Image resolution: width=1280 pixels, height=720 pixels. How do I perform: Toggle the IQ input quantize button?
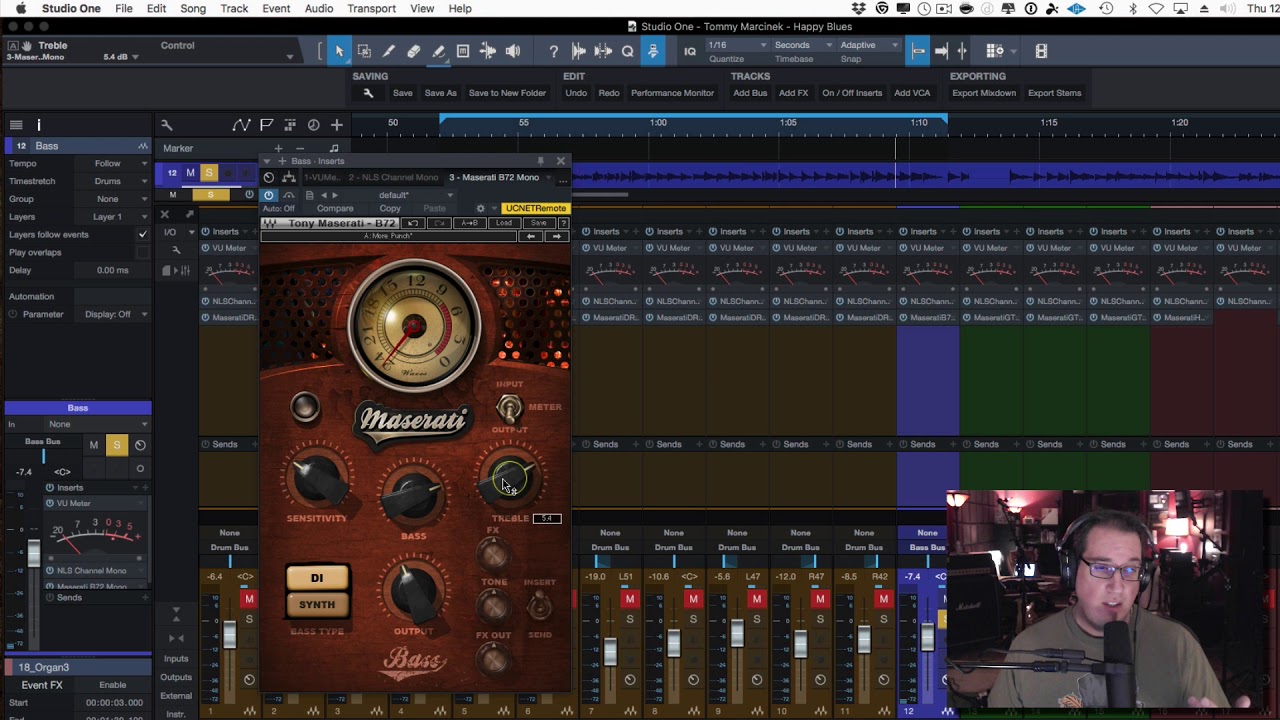pos(690,51)
